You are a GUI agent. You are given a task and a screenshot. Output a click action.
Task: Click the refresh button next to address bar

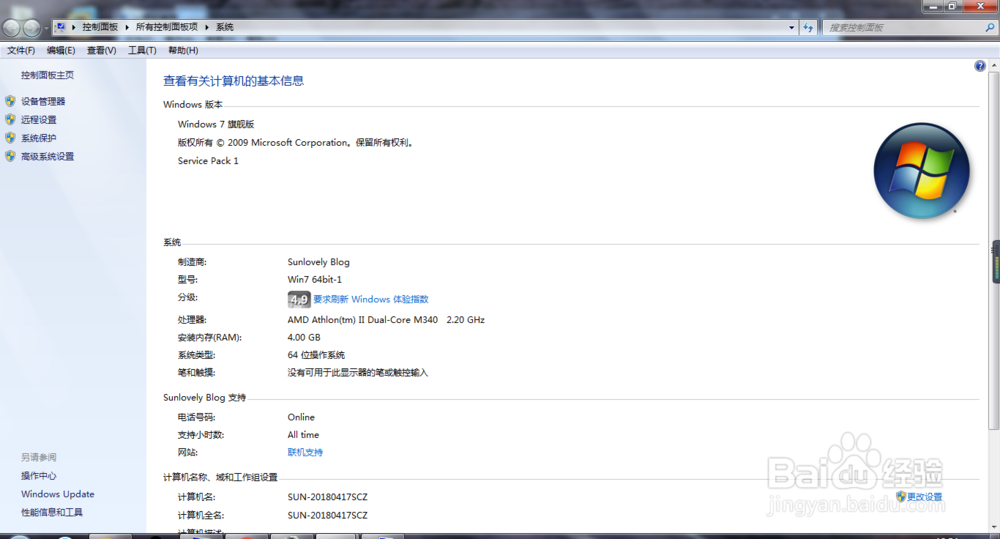(x=808, y=27)
